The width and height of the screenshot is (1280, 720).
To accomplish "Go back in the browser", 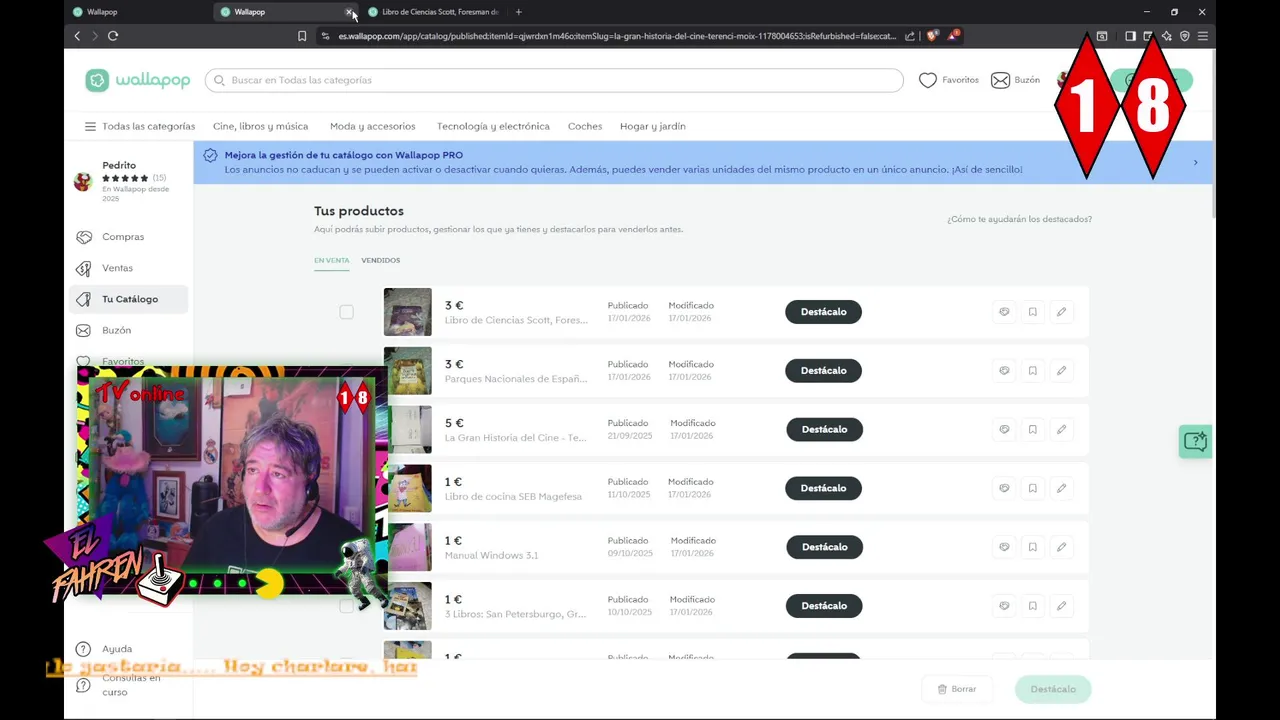I will (x=77, y=36).
